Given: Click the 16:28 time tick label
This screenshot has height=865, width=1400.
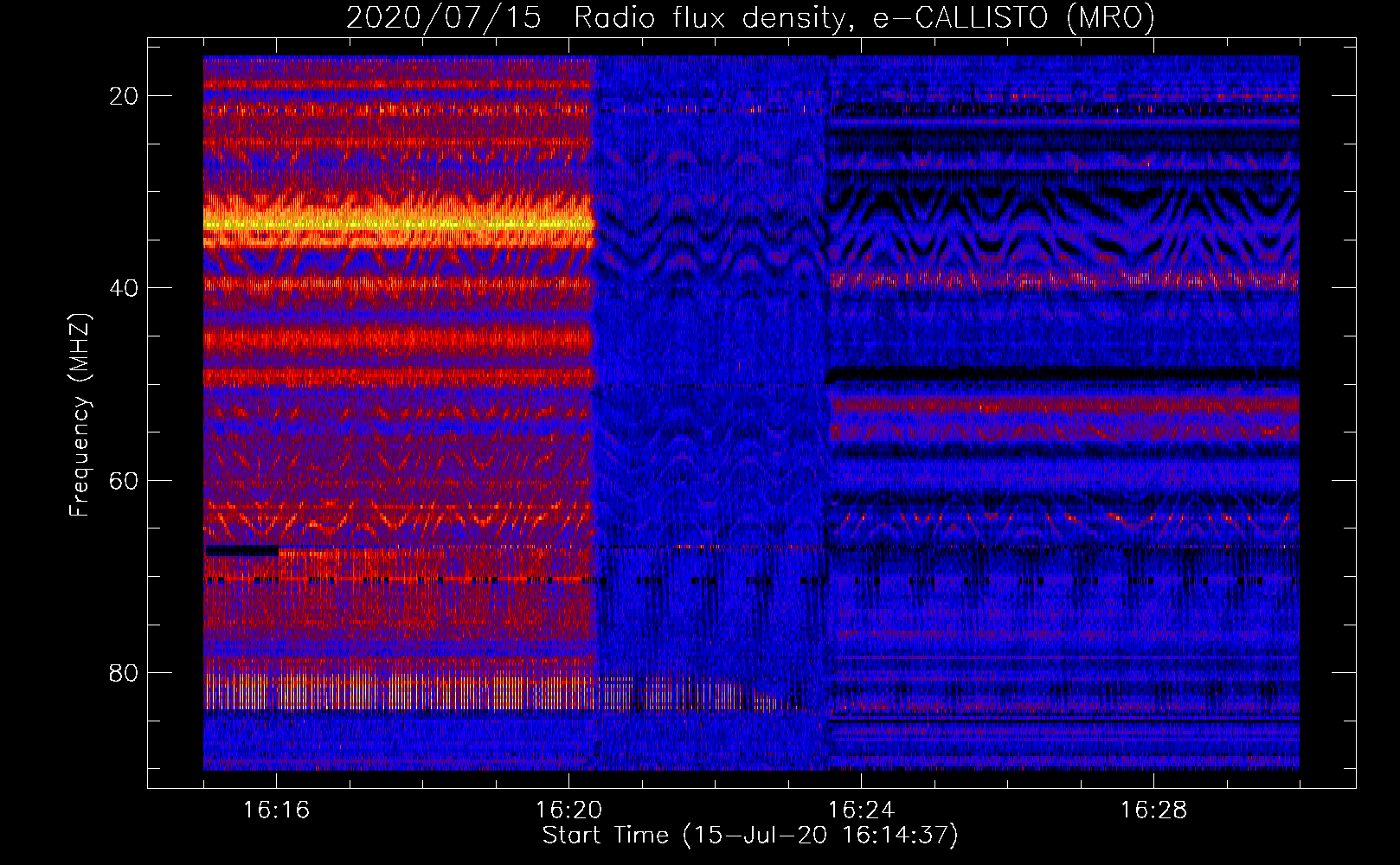Looking at the screenshot, I should (1153, 810).
